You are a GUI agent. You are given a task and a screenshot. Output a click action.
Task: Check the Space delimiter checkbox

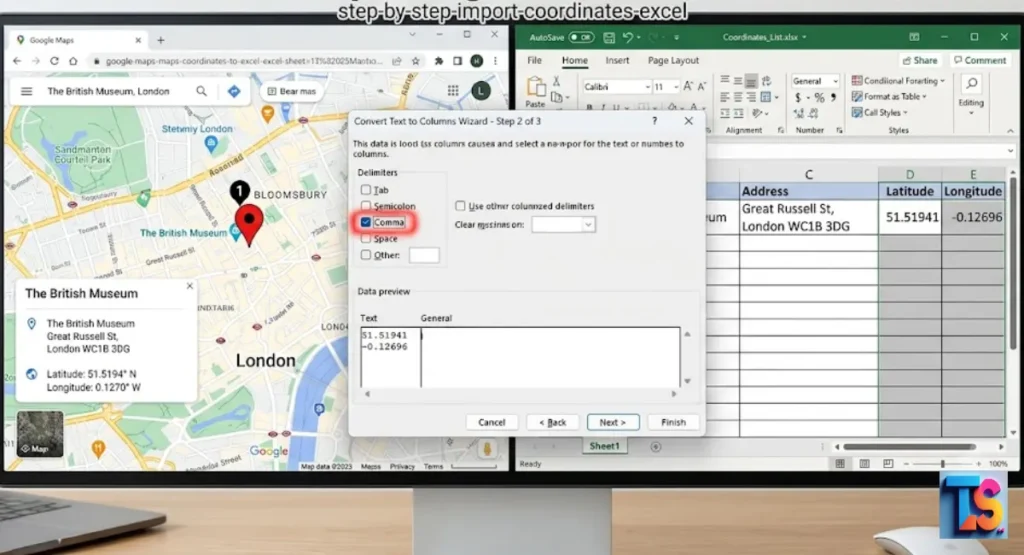366,238
